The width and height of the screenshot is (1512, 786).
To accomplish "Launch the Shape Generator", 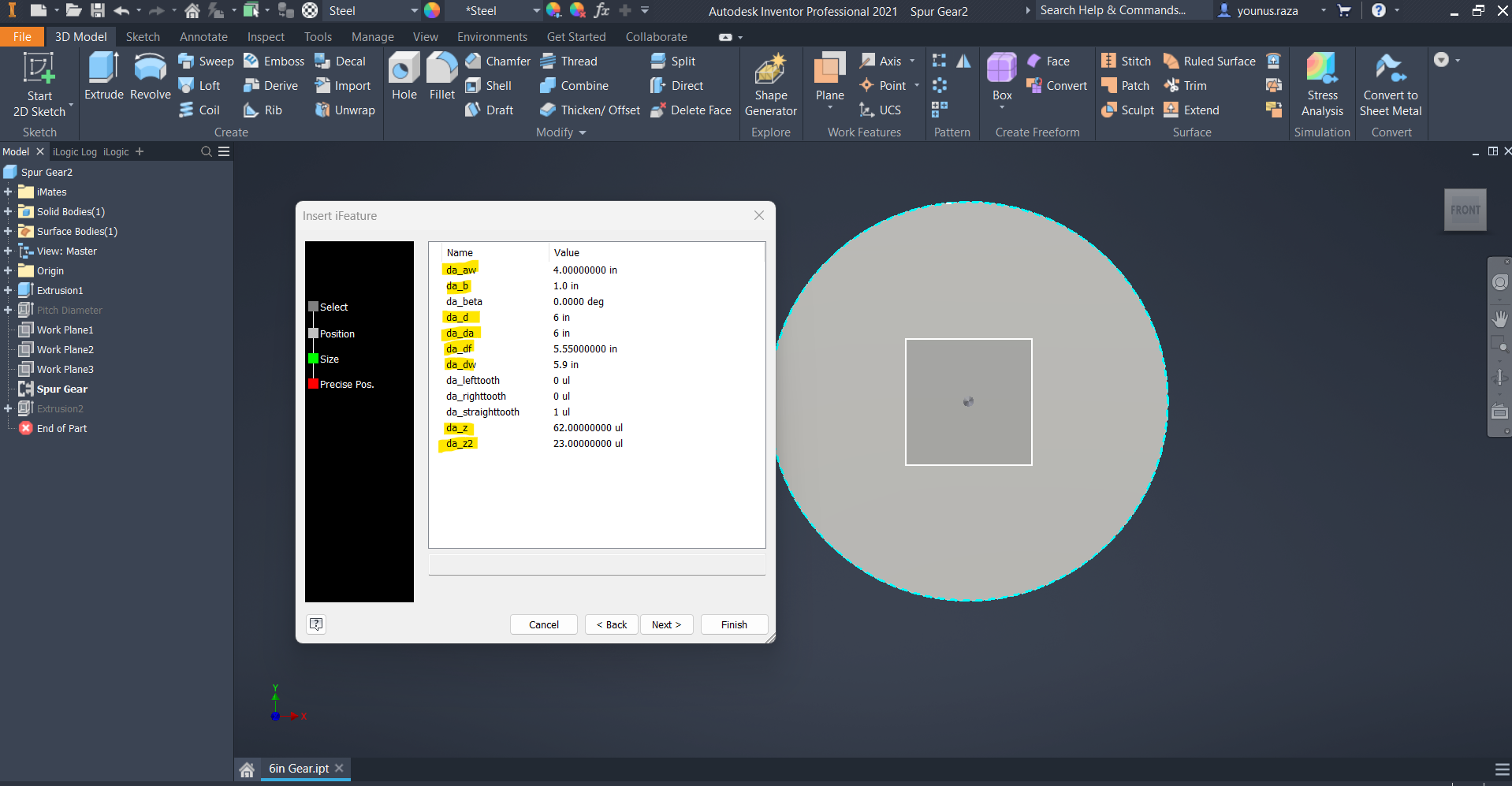I will [x=770, y=83].
